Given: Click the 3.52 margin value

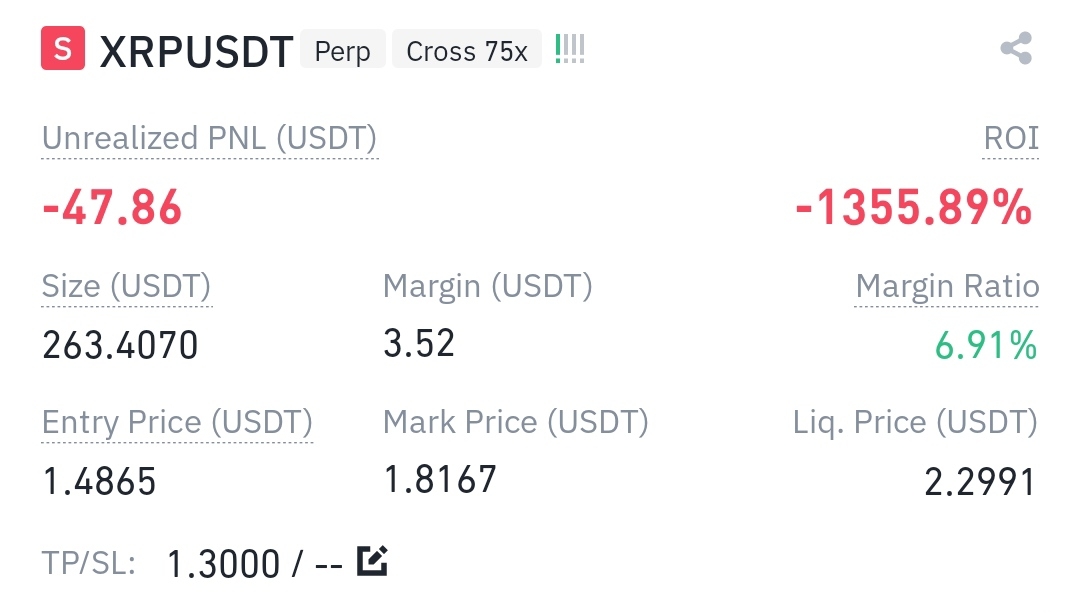Looking at the screenshot, I should click(419, 343).
